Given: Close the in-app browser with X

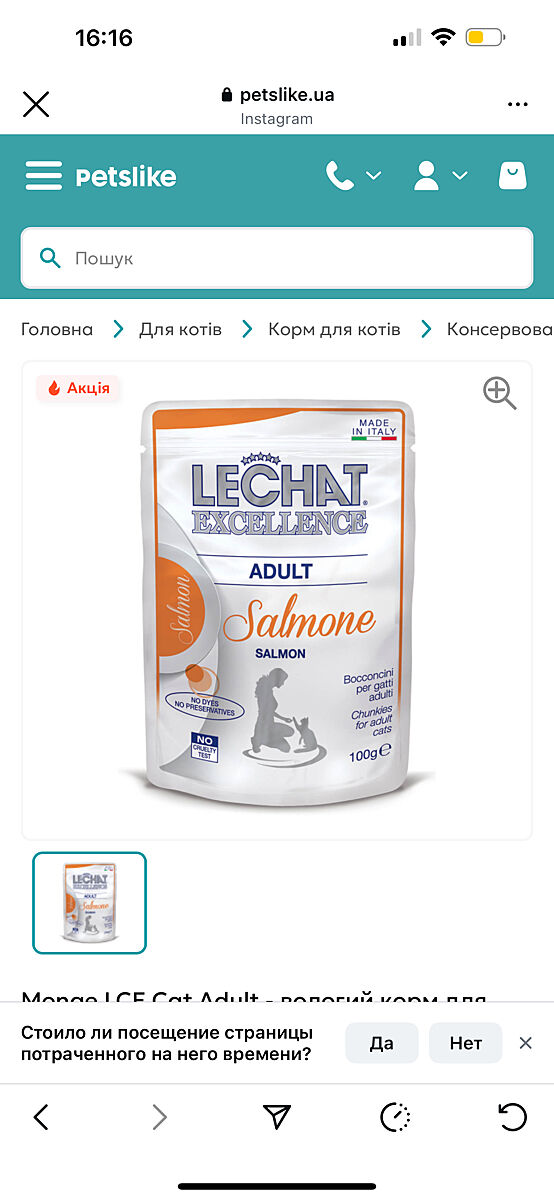Looking at the screenshot, I should 36,104.
